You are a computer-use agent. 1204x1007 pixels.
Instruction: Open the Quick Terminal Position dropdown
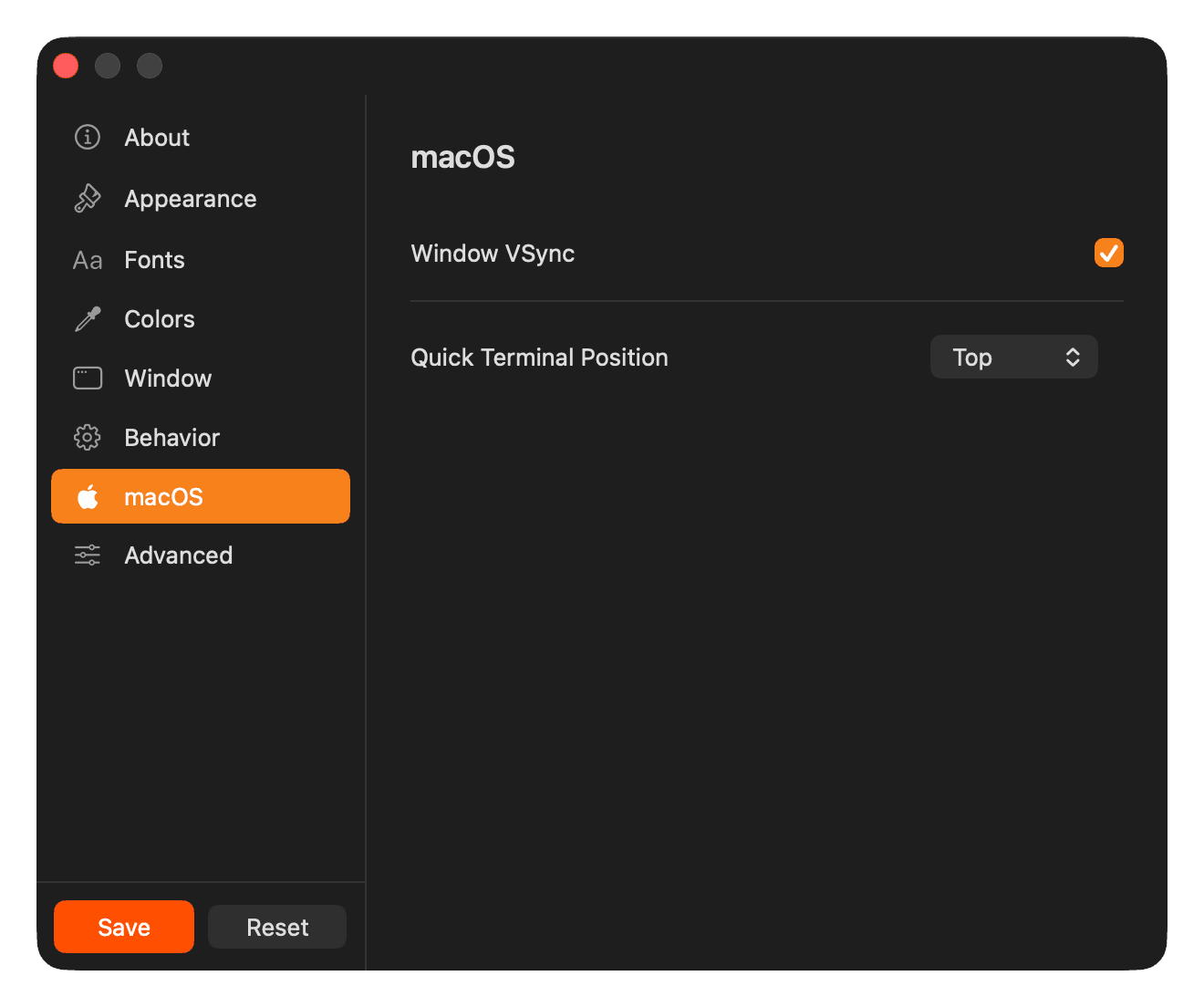(x=1013, y=357)
